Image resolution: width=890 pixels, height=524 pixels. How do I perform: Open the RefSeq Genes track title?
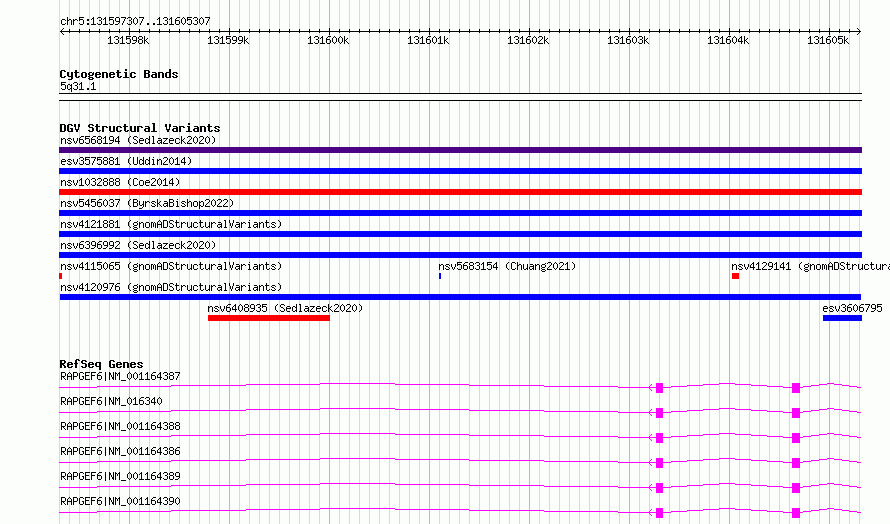click(101, 364)
